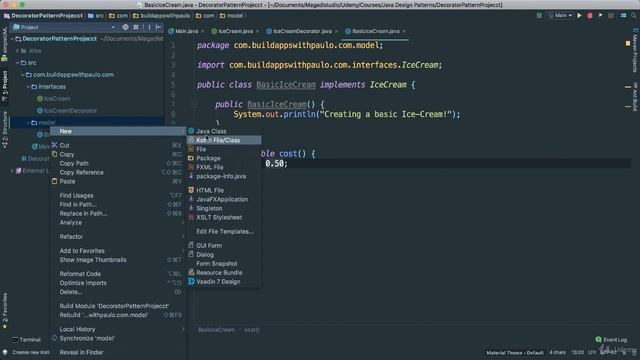This screenshot has width=640, height=360.
Task: Select Cut in the context menu
Action: click(118, 145)
